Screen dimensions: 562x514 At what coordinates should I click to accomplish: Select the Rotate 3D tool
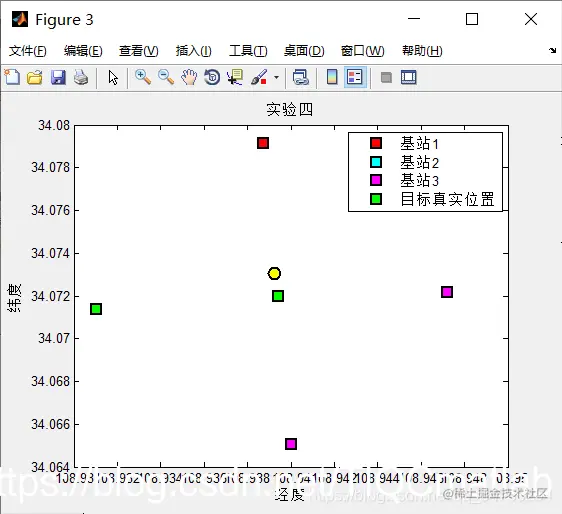coord(212,77)
